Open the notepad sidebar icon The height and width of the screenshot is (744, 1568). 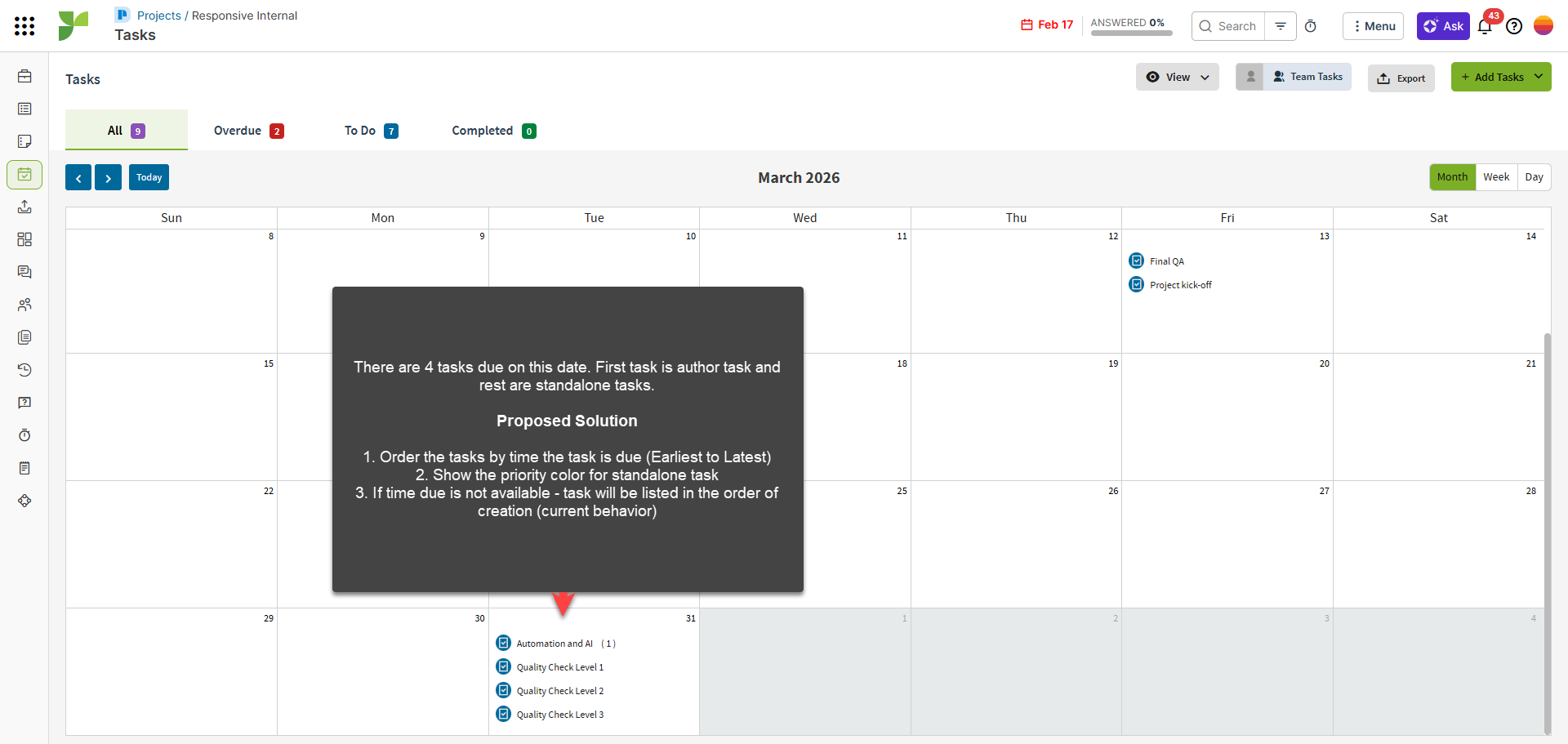24,468
